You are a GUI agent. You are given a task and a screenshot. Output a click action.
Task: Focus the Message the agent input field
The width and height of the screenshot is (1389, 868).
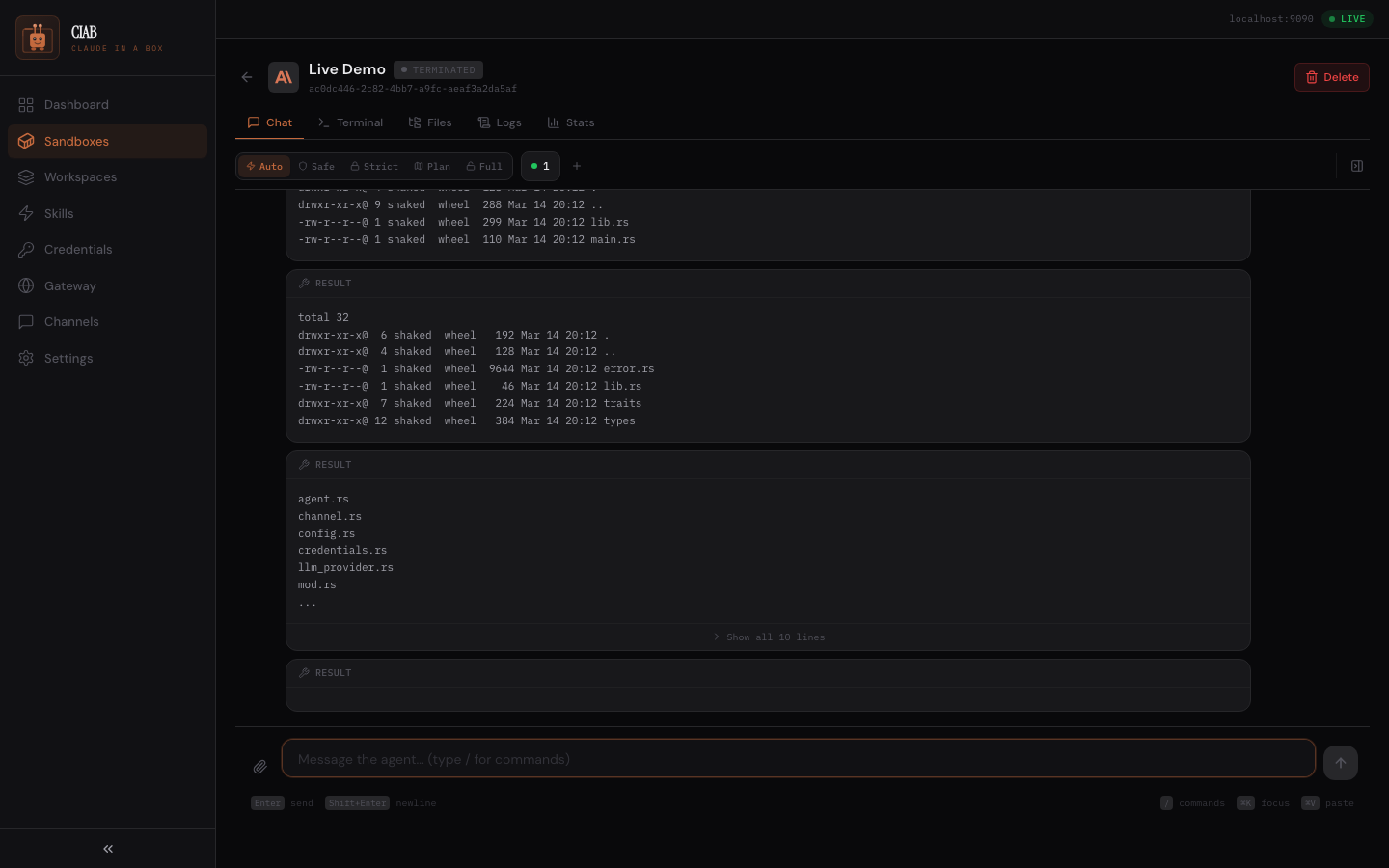click(798, 759)
